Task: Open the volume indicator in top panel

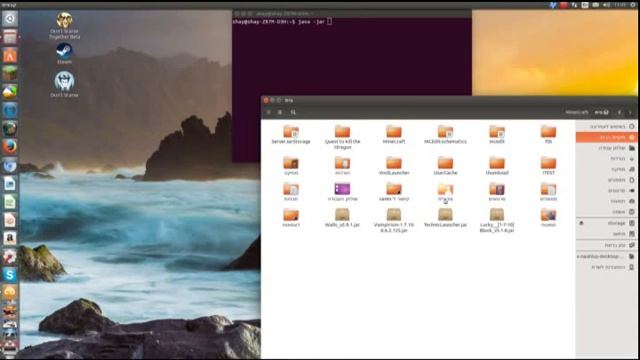Action: click(606, 5)
